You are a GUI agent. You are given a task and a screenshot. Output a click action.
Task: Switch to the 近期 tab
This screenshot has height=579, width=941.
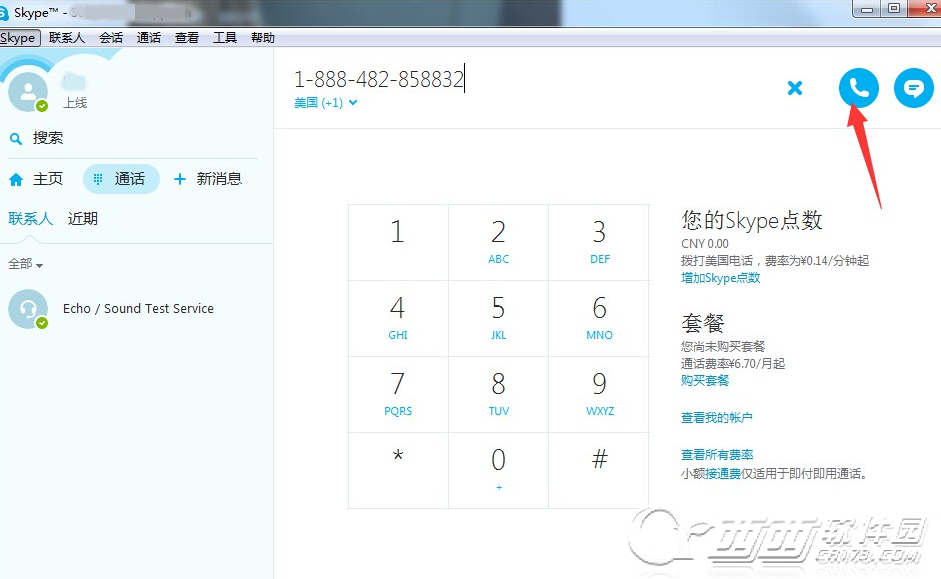83,218
